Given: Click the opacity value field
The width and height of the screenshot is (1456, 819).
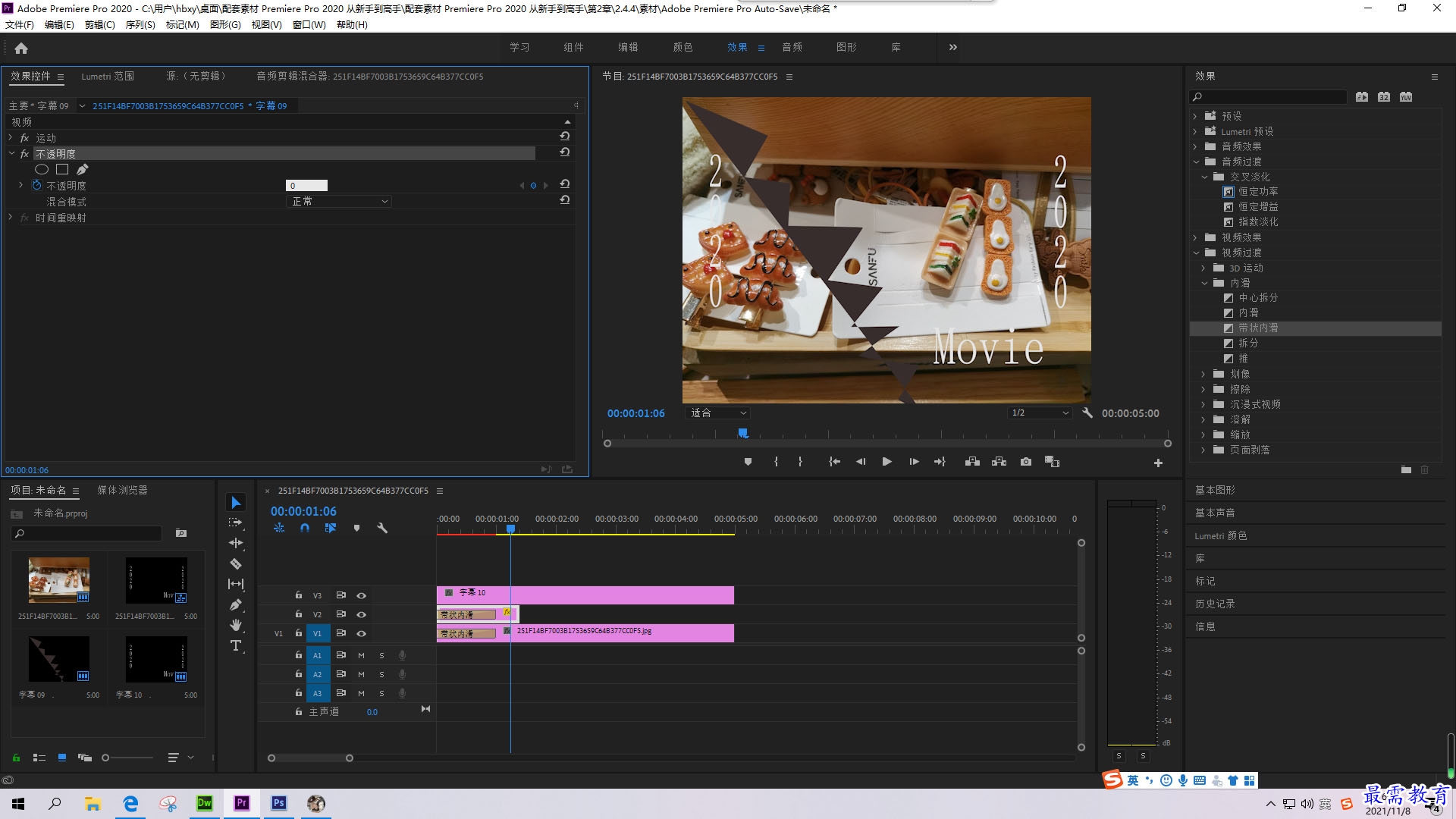Looking at the screenshot, I should 306,185.
